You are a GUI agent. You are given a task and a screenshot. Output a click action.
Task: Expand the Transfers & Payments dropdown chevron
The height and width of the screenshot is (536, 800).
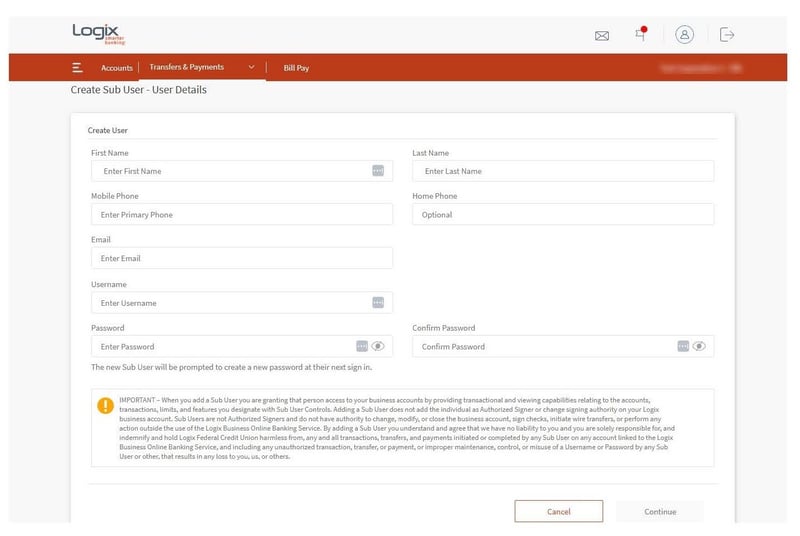point(251,68)
